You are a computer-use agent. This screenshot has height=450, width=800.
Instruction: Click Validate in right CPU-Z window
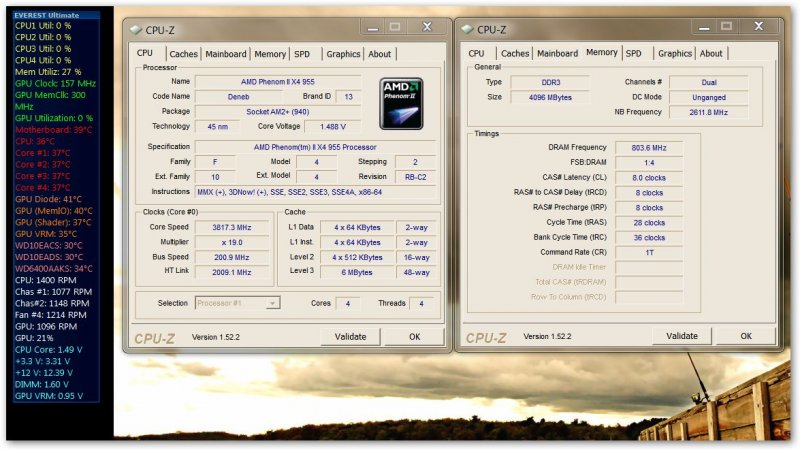click(x=682, y=336)
